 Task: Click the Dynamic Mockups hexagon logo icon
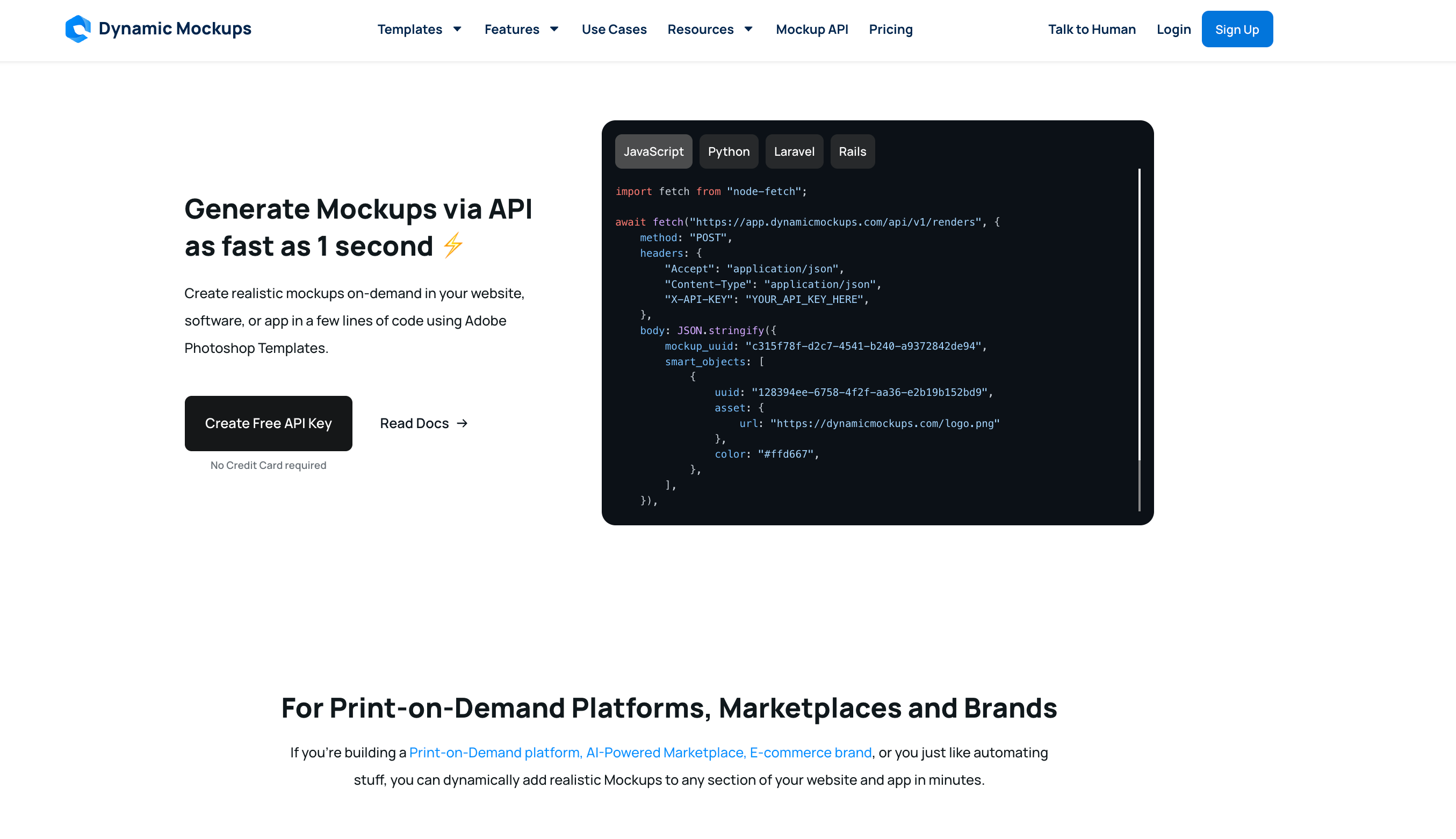[78, 29]
